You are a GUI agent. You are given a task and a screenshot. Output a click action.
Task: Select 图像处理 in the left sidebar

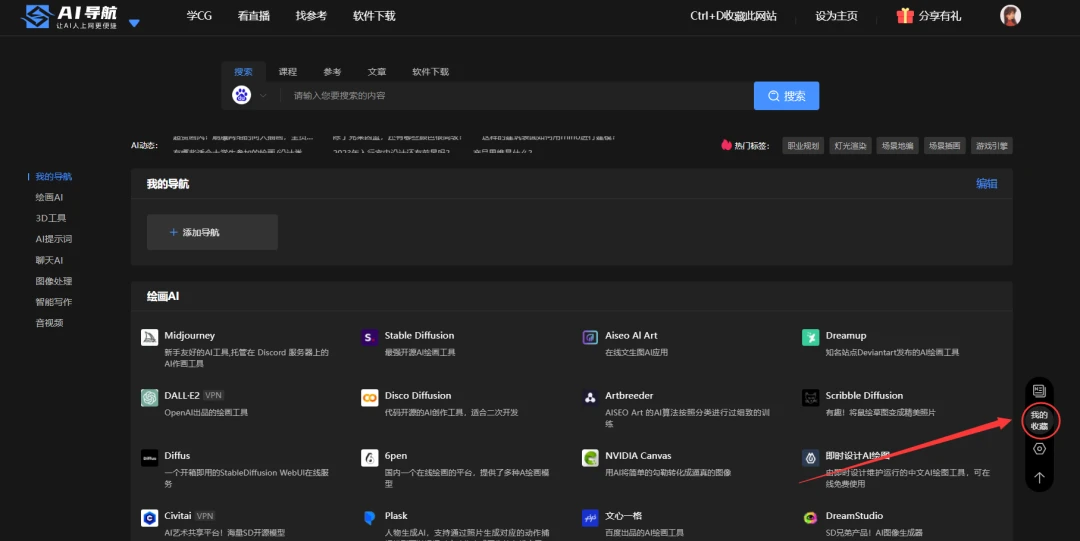click(54, 281)
